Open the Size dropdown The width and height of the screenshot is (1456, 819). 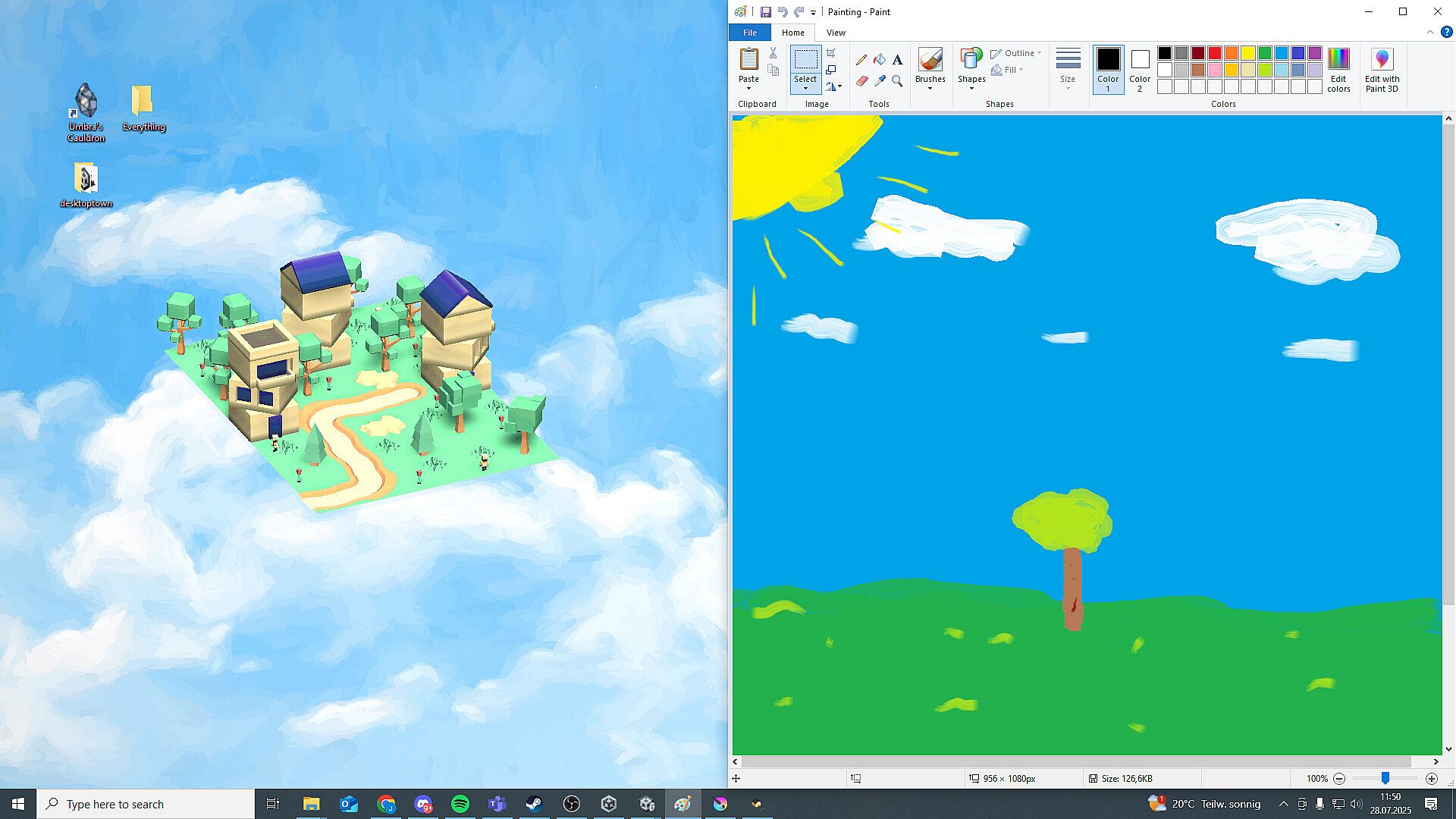pos(1068,70)
